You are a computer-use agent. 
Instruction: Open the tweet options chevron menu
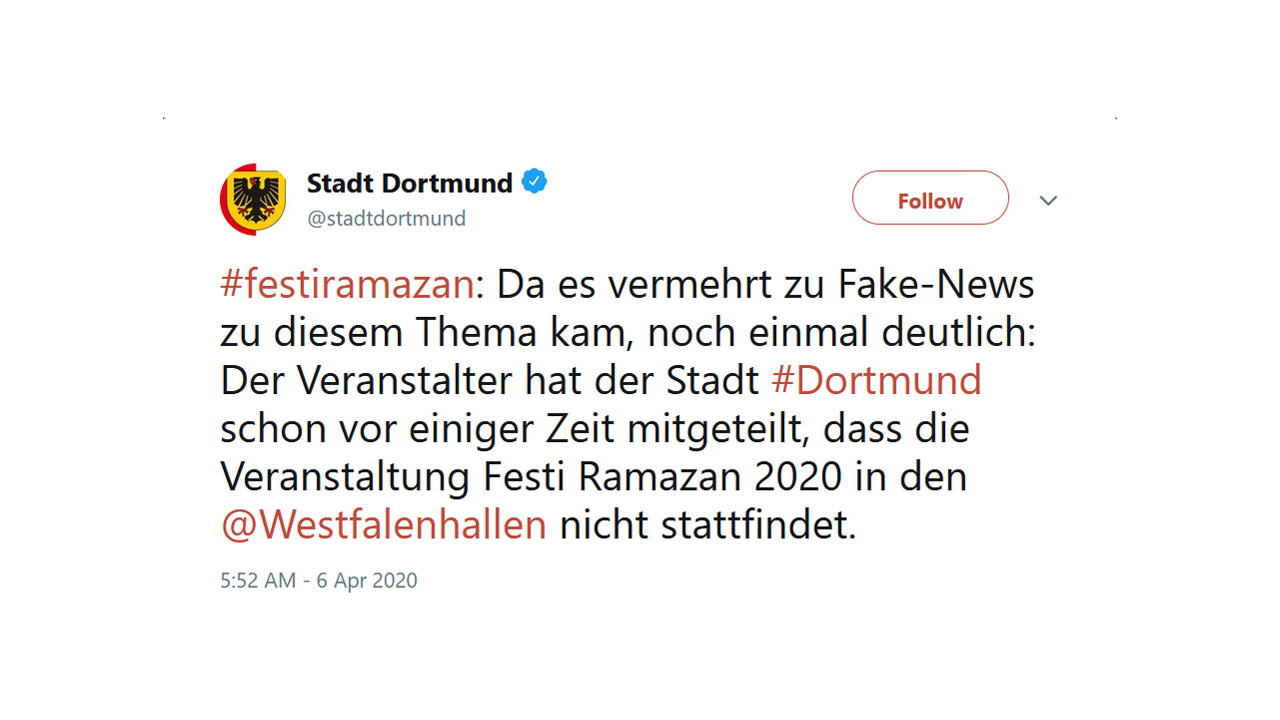click(1048, 200)
